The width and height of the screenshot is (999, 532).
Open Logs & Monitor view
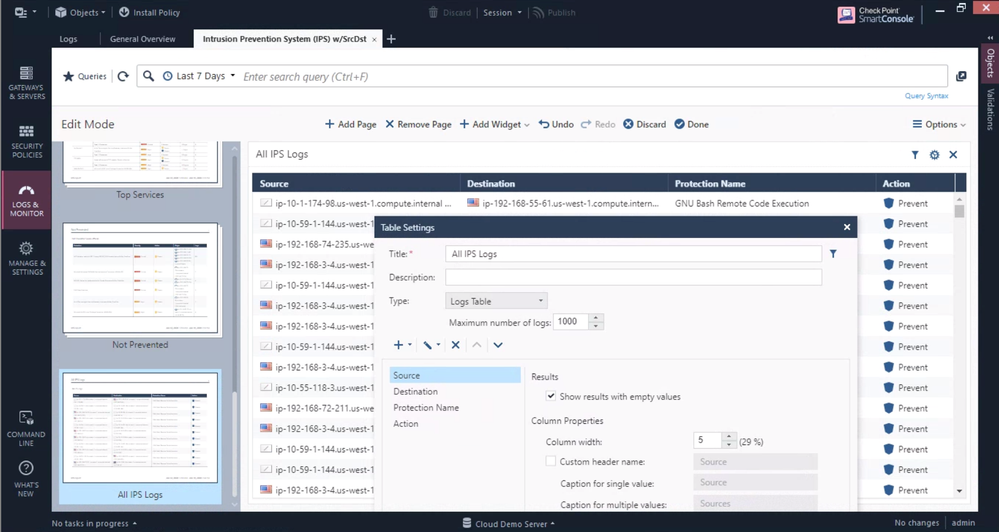click(x=26, y=200)
